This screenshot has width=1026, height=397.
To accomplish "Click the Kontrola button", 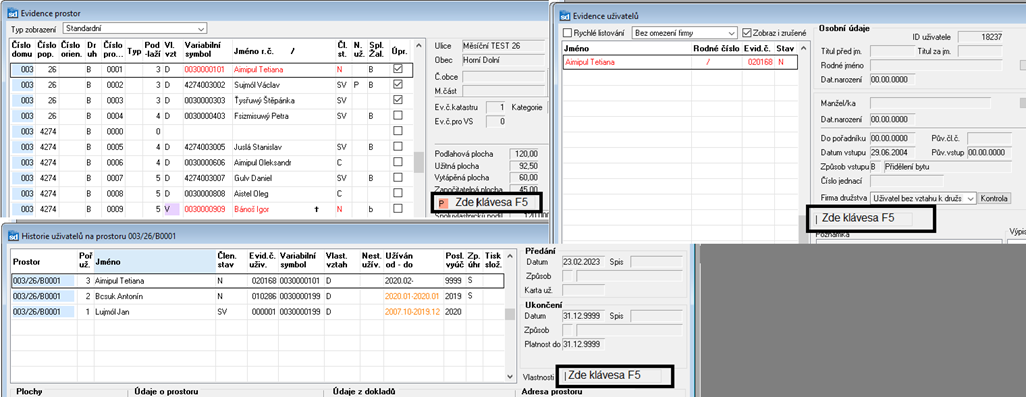I will pos(994,198).
